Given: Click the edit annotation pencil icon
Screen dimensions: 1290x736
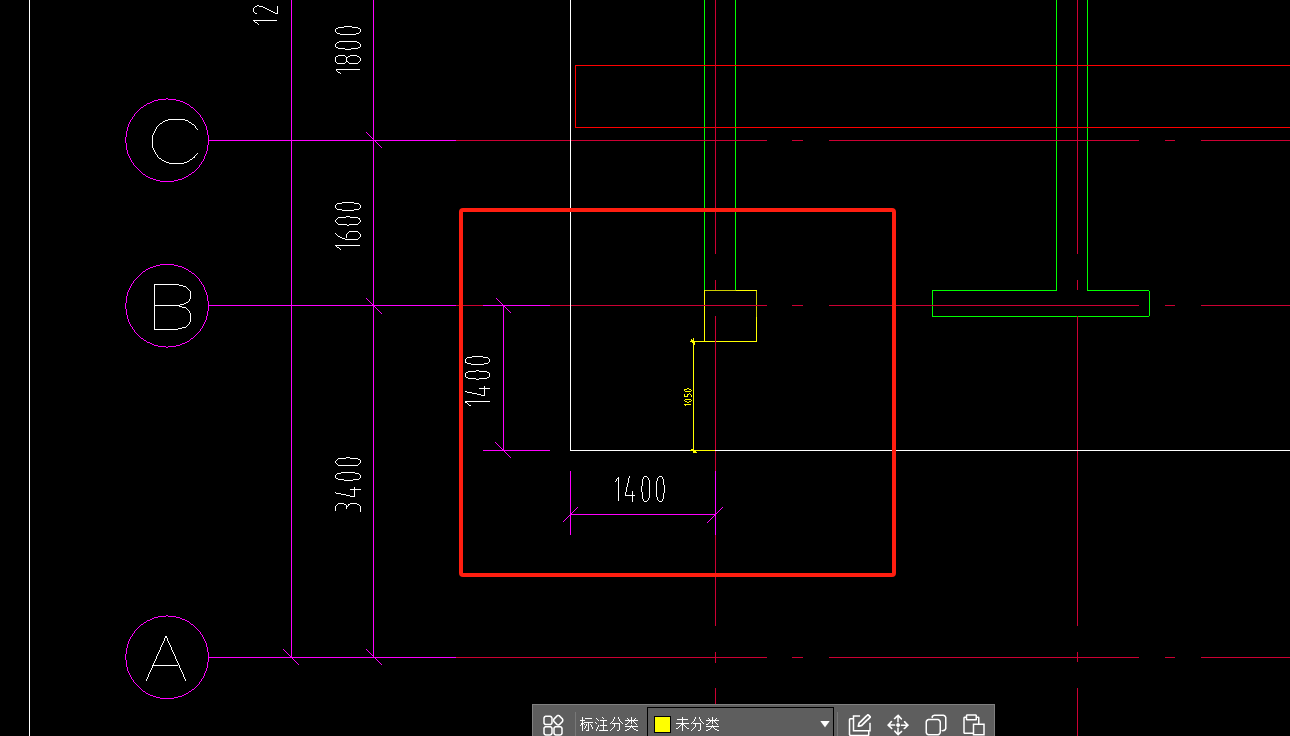Looking at the screenshot, I should [x=860, y=724].
